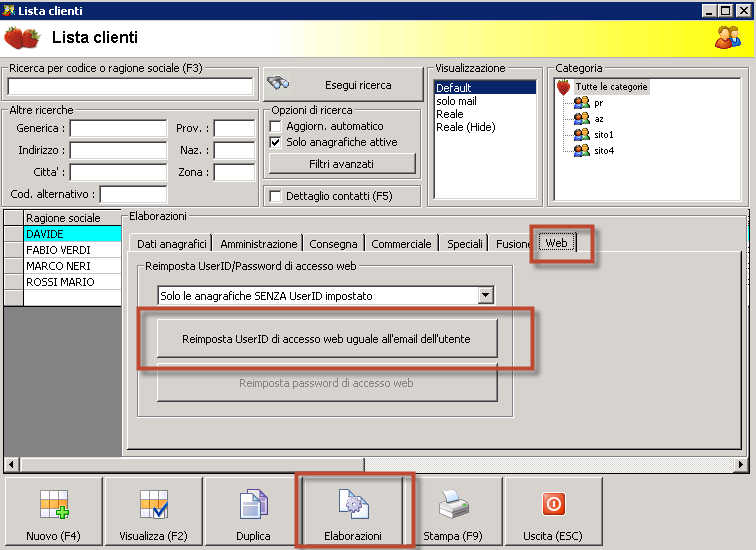Select the sito1 category icon

point(581,134)
